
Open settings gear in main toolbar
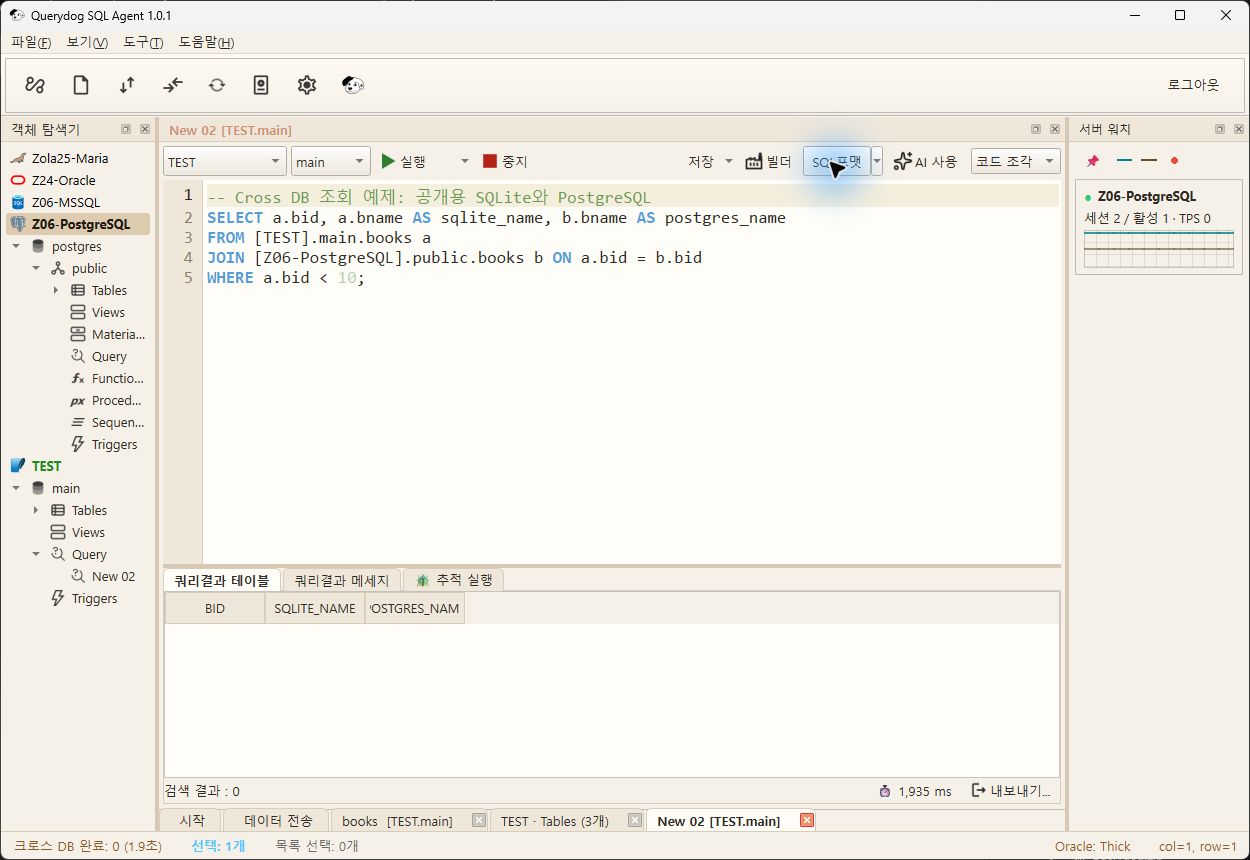click(x=307, y=85)
